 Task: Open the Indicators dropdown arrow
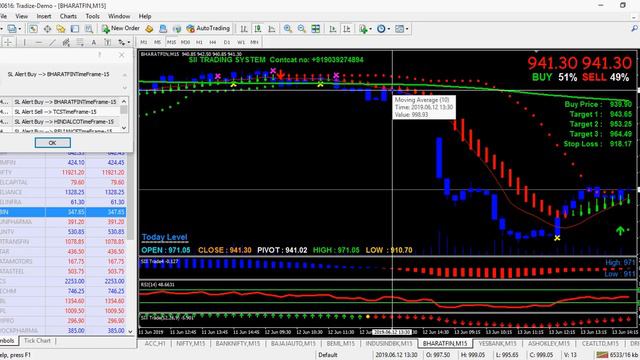click(370, 29)
